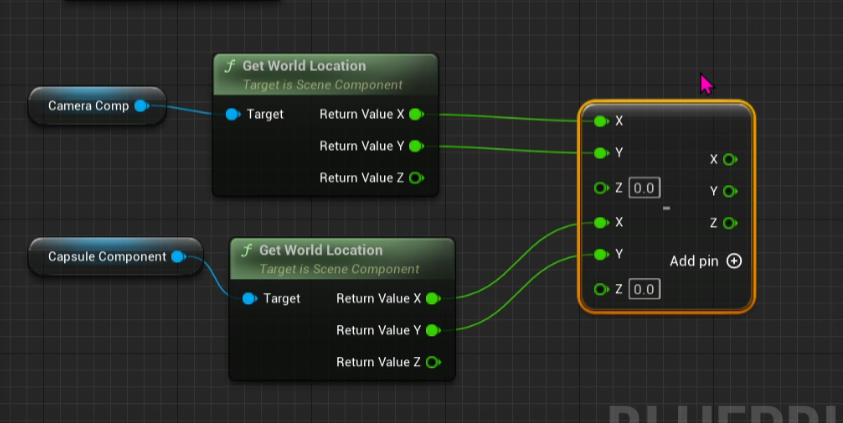Click the Camera Comp node's blue output pin
This screenshot has height=423, width=843.
(142, 106)
